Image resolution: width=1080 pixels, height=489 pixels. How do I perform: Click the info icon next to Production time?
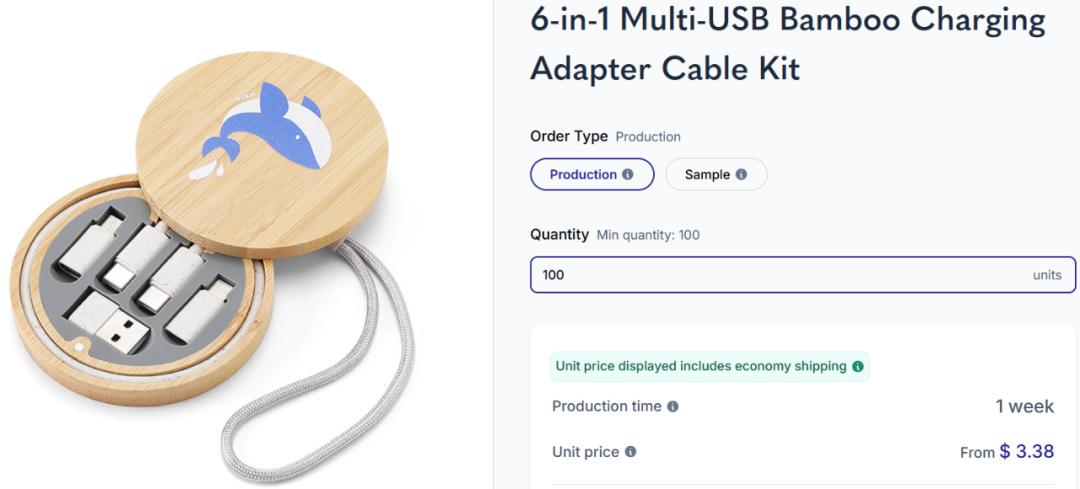point(673,406)
